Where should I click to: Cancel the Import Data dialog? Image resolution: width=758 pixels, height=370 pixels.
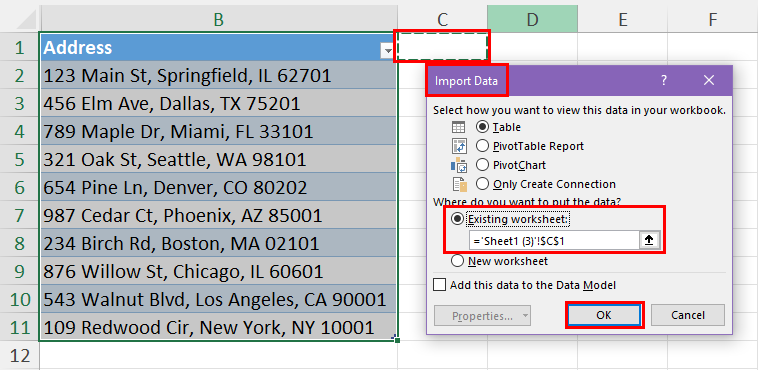coord(687,315)
